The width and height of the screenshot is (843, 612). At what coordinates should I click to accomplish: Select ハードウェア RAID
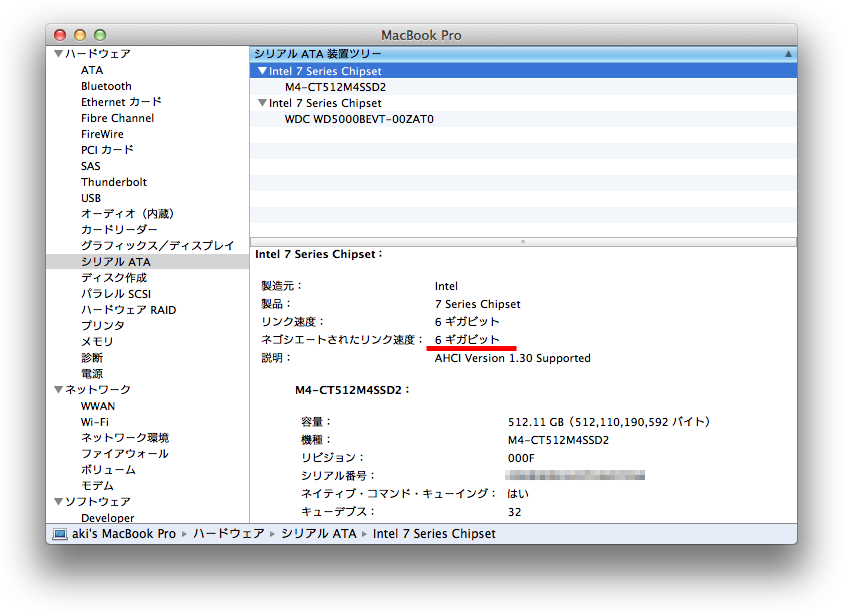point(128,310)
